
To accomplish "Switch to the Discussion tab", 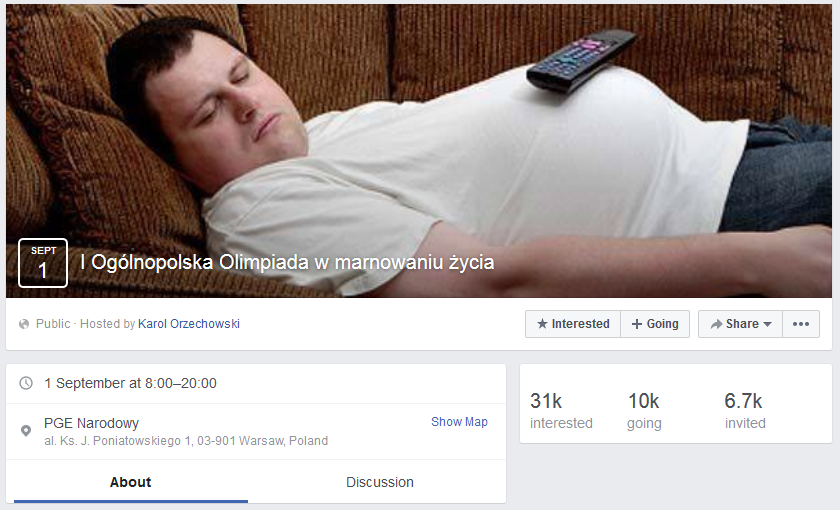I will pyautogui.click(x=379, y=482).
